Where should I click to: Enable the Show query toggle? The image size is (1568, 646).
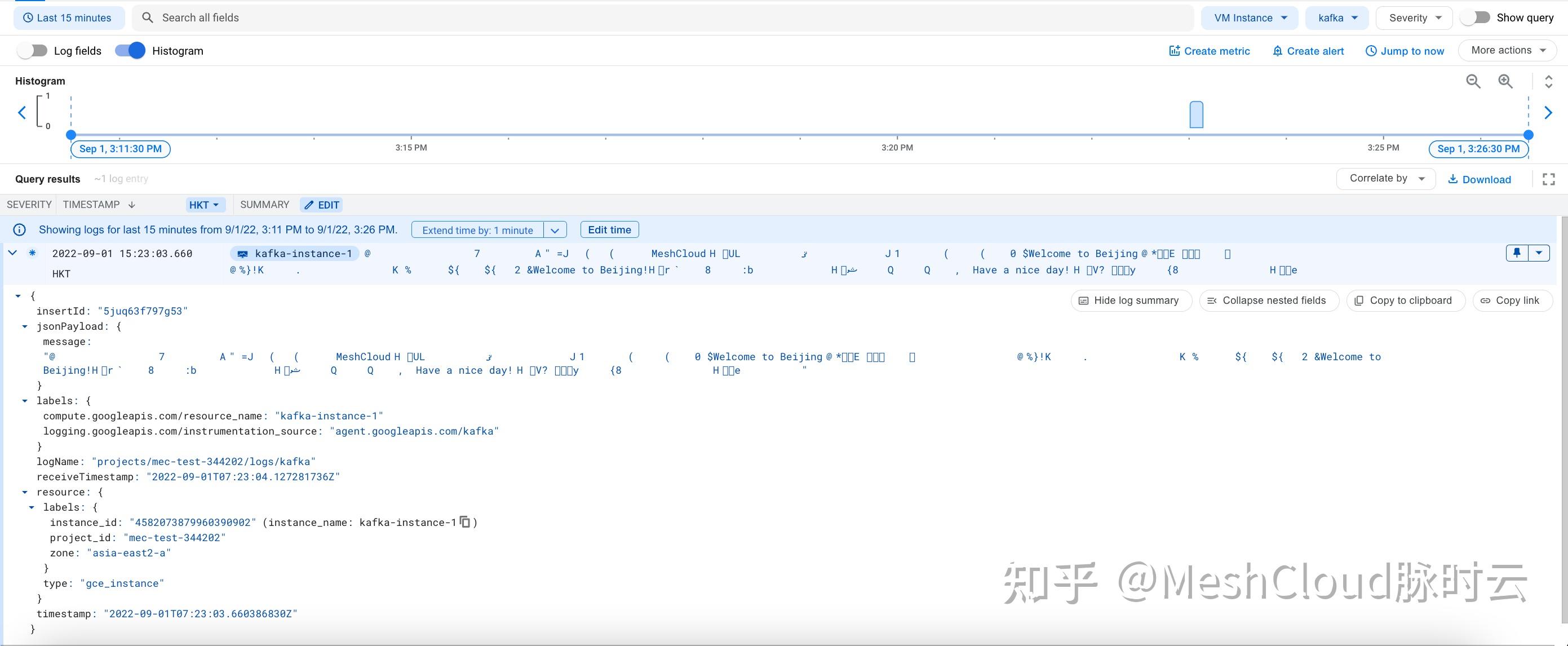coord(1475,17)
